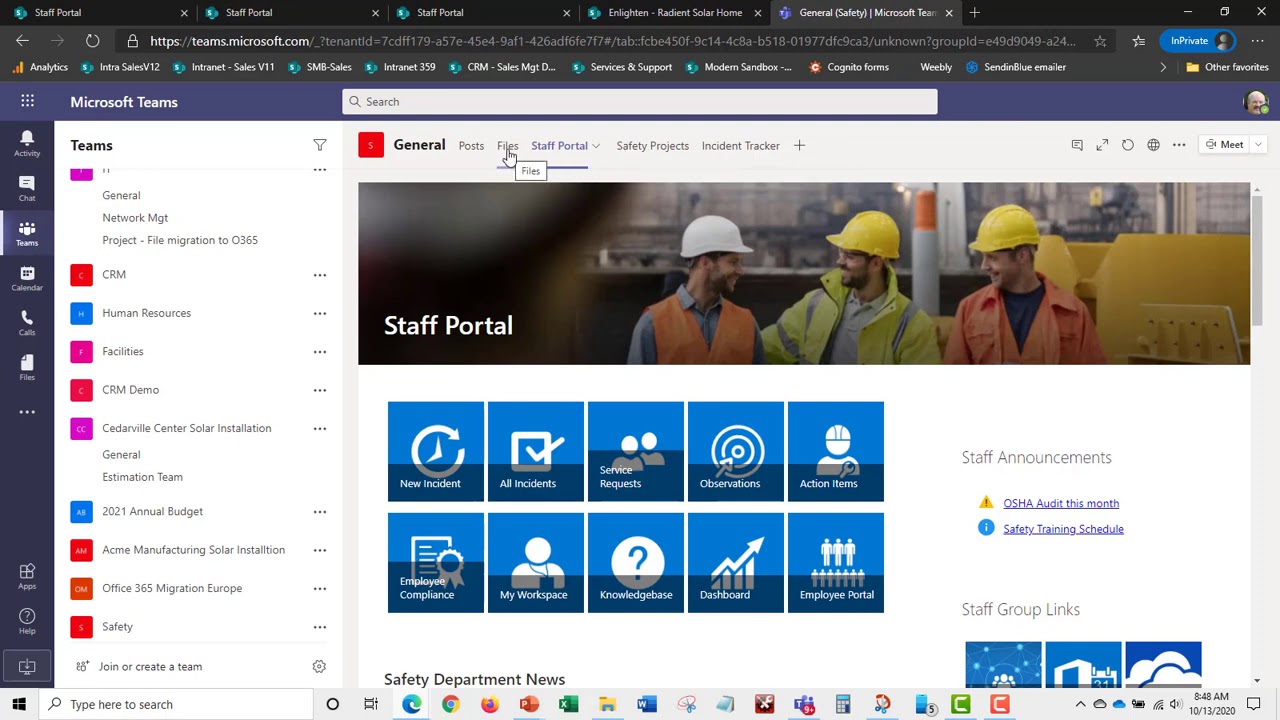Open the Activity feed in Teams sidebar
1280x720 pixels.
click(x=27, y=143)
